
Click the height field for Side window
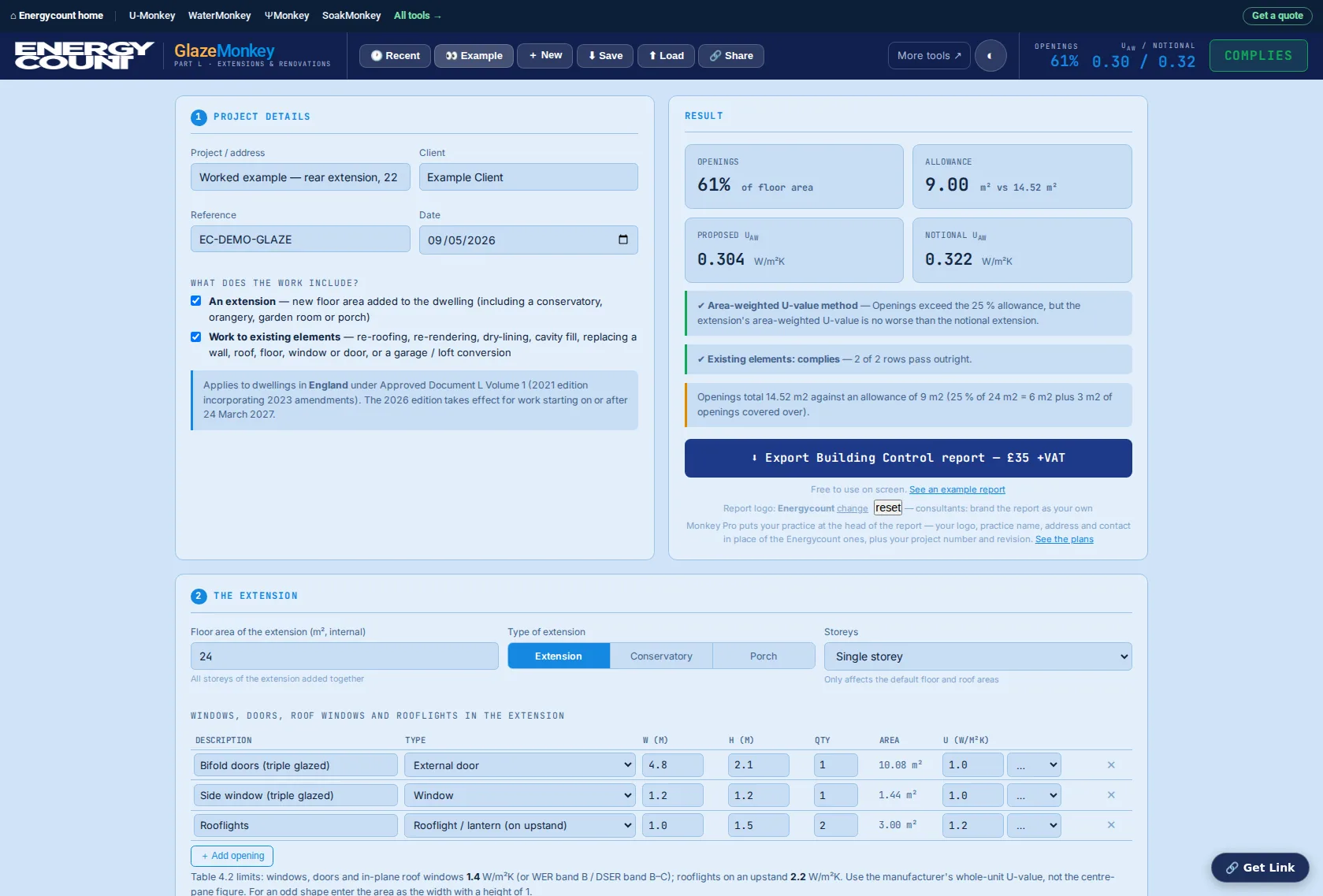point(759,795)
